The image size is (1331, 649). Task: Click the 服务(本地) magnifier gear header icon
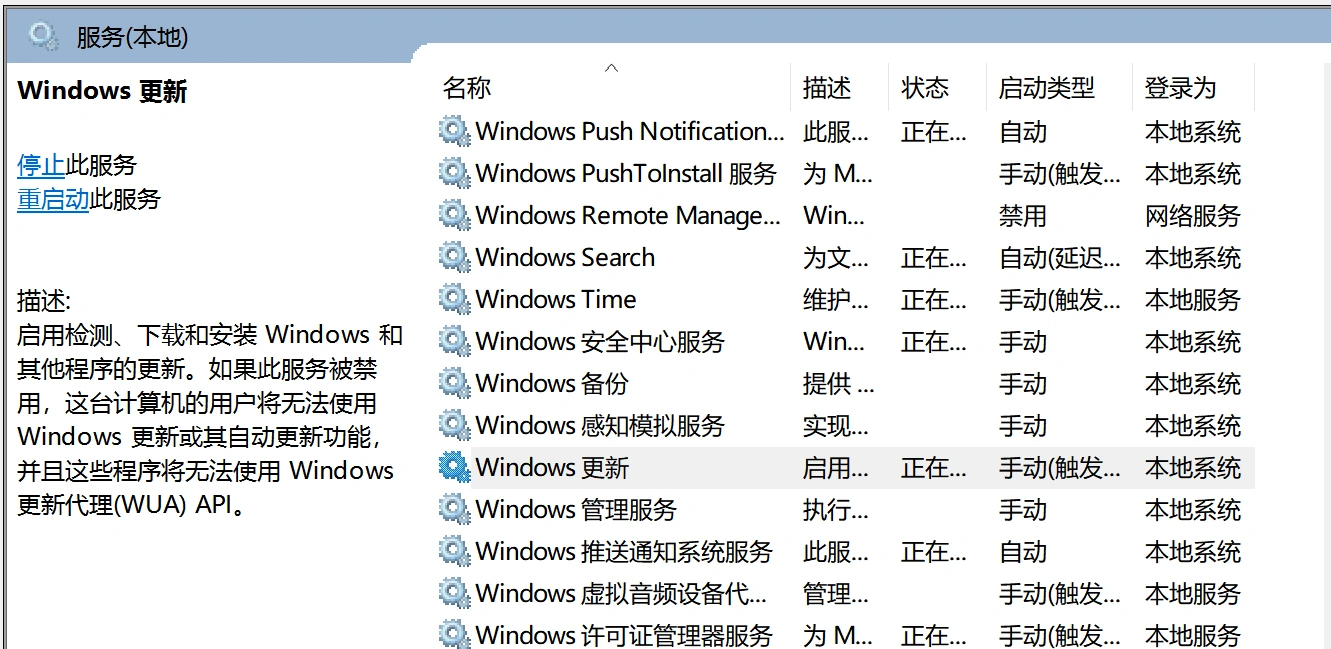pos(43,37)
